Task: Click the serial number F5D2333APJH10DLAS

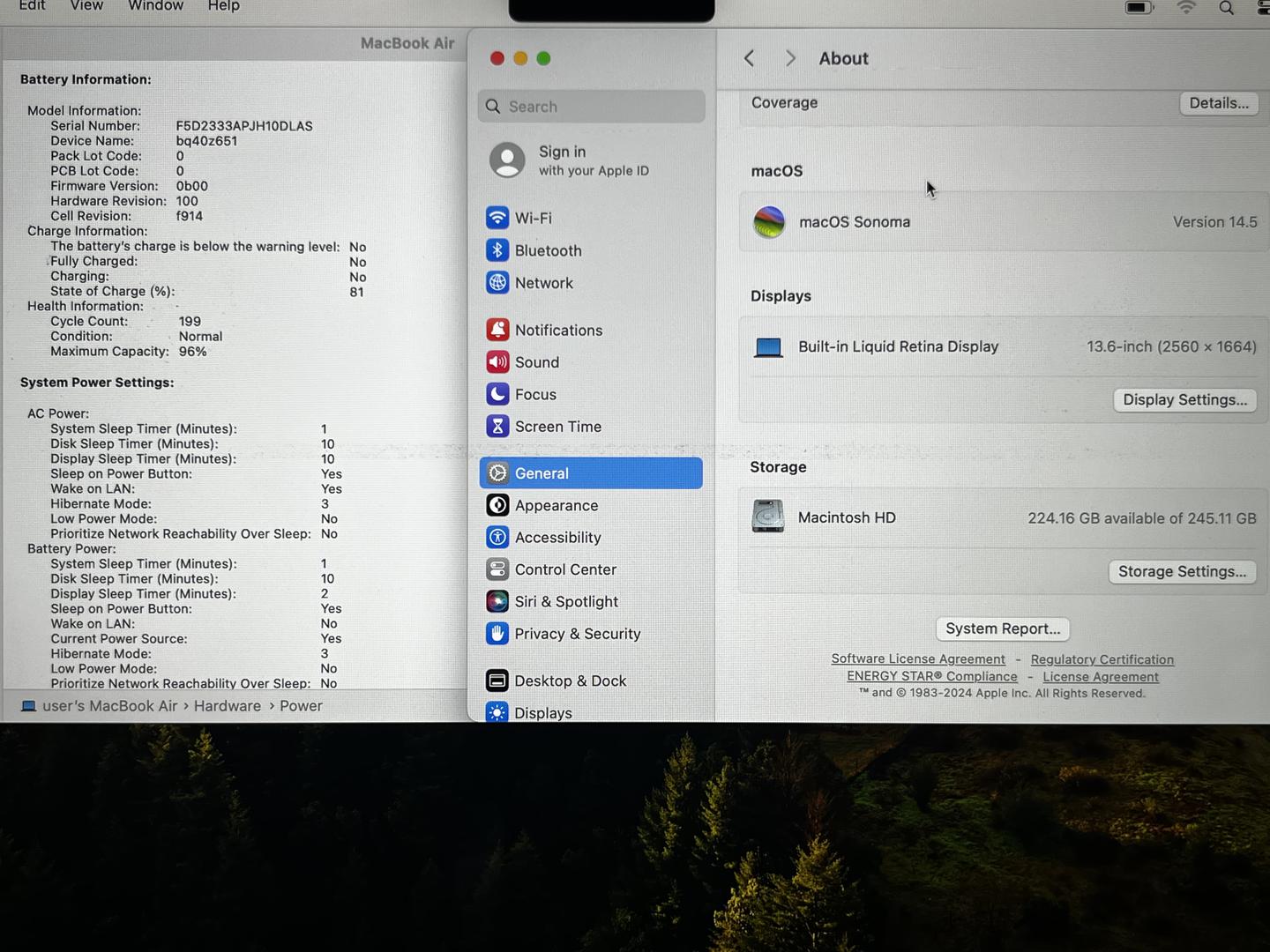Action: pyautogui.click(x=244, y=126)
